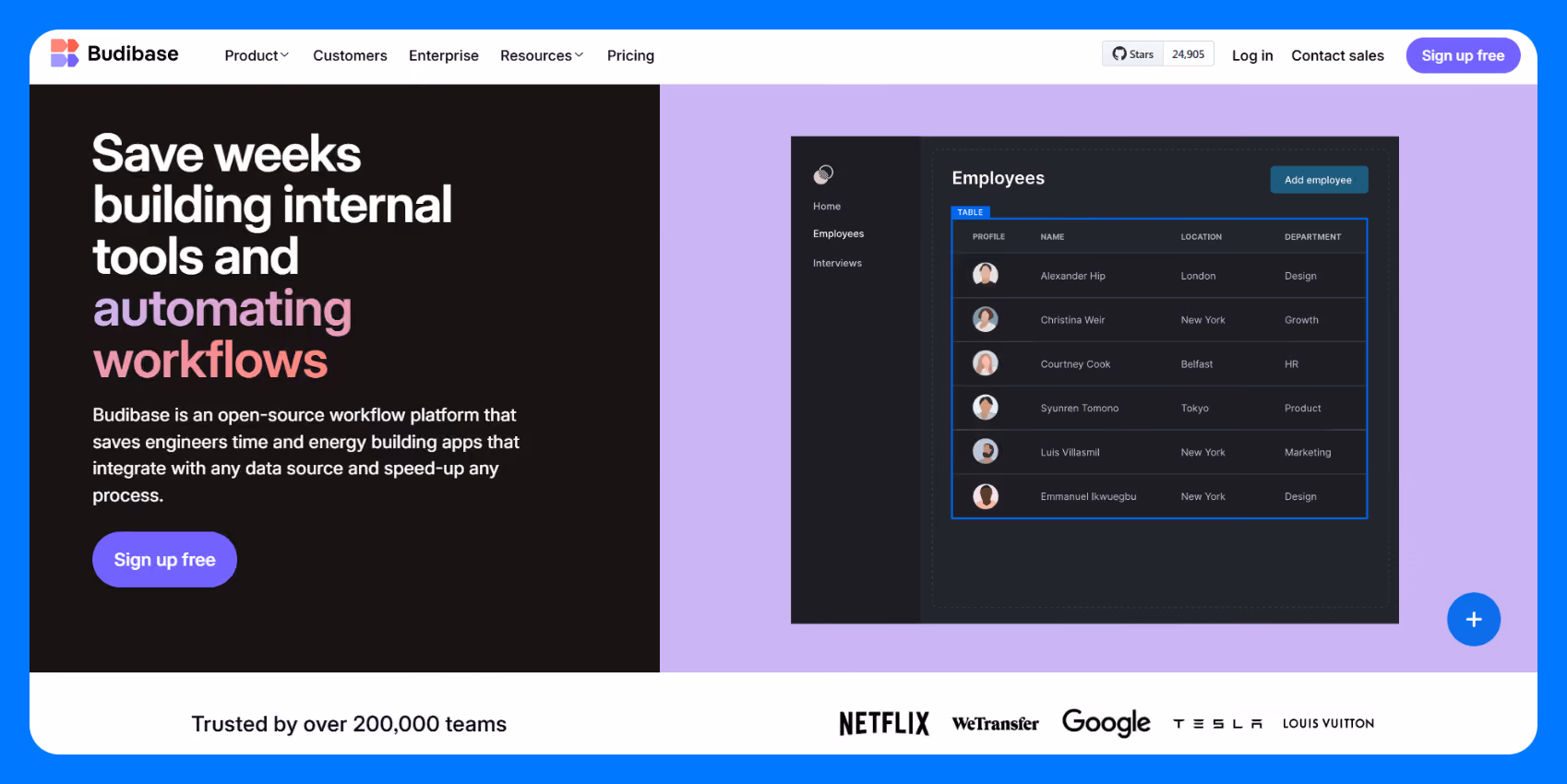Open the Customers page
The image size is (1567, 784).
click(x=350, y=55)
